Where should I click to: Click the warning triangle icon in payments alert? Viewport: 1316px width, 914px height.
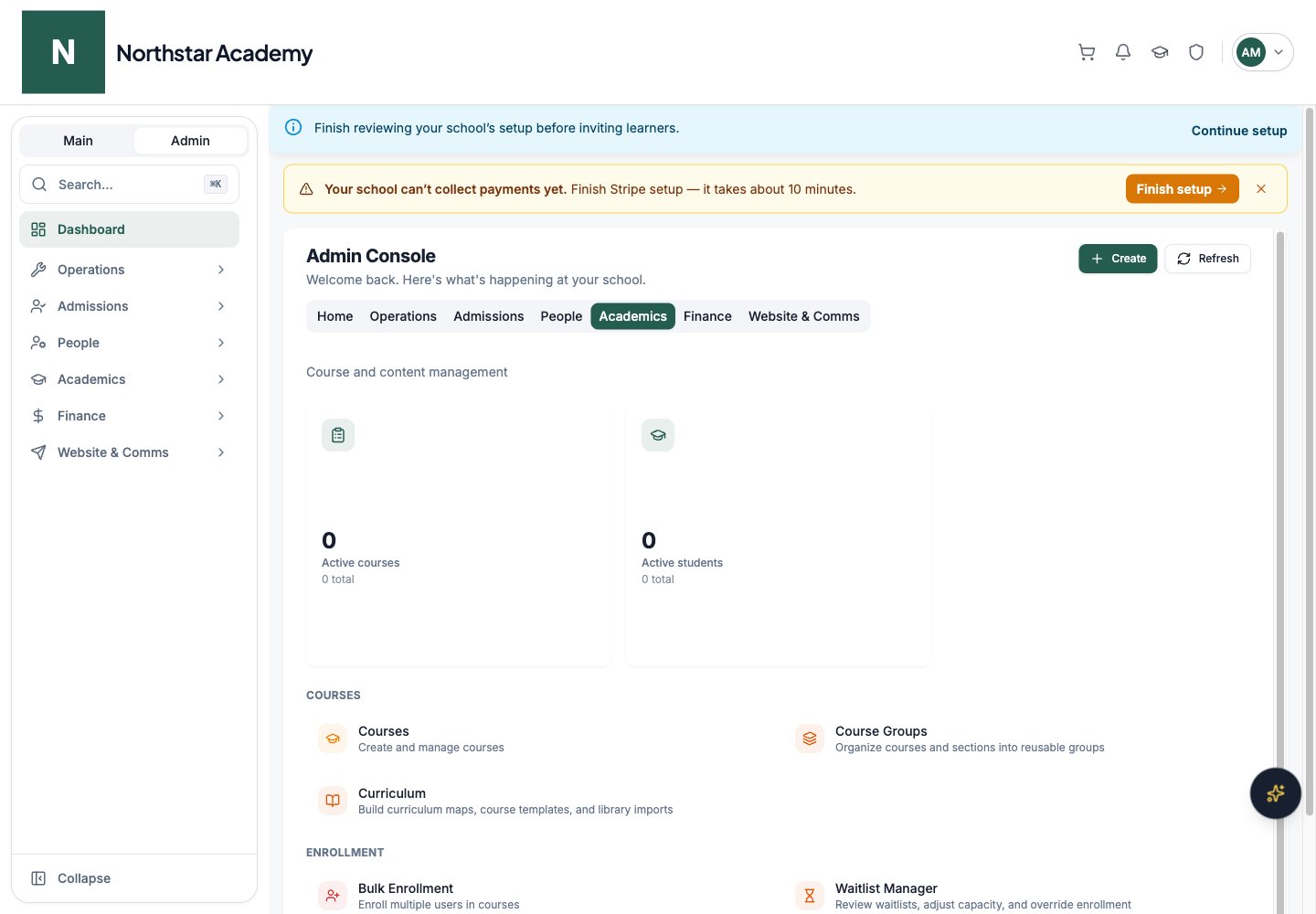[x=306, y=189]
